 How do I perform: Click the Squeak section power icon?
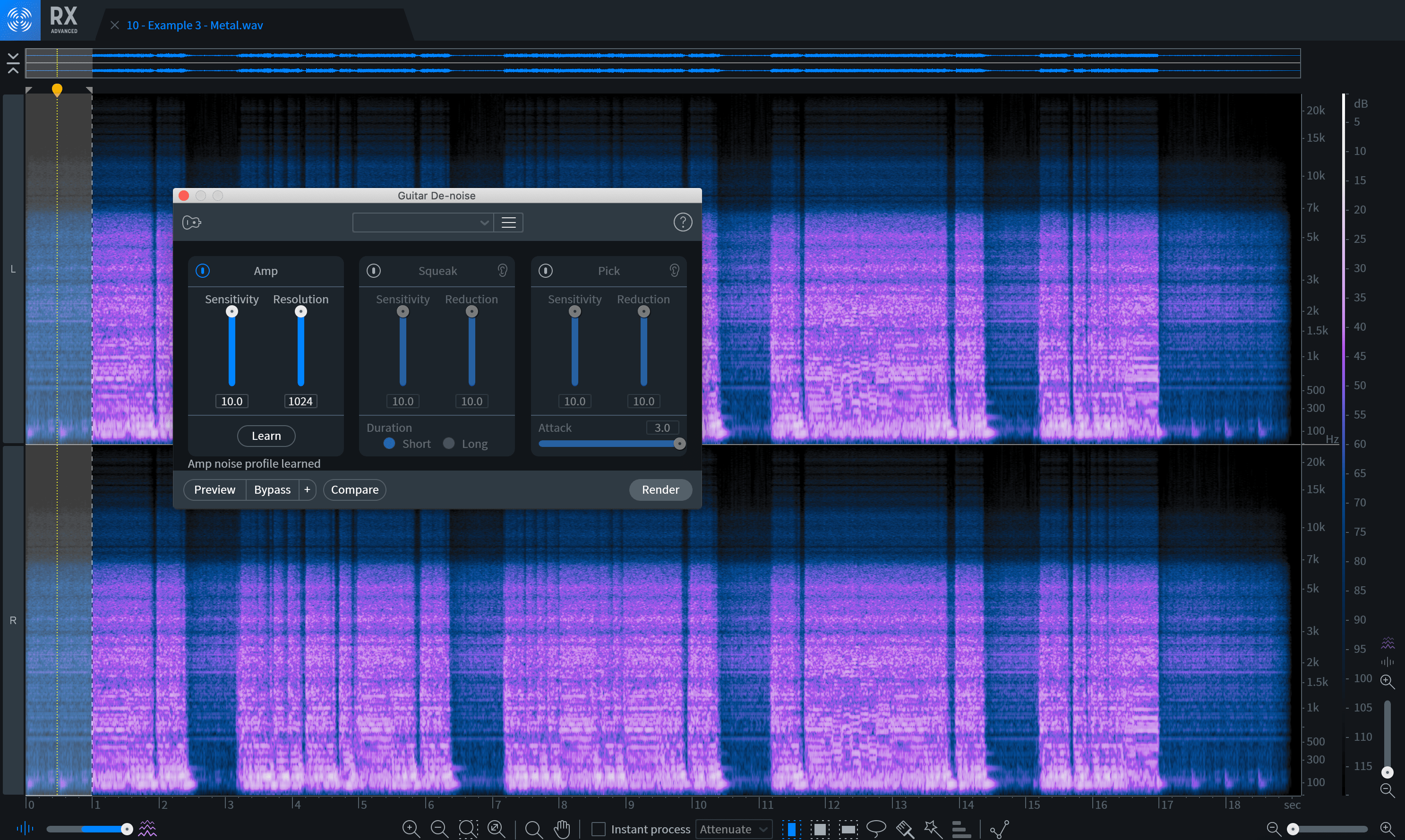click(x=374, y=270)
